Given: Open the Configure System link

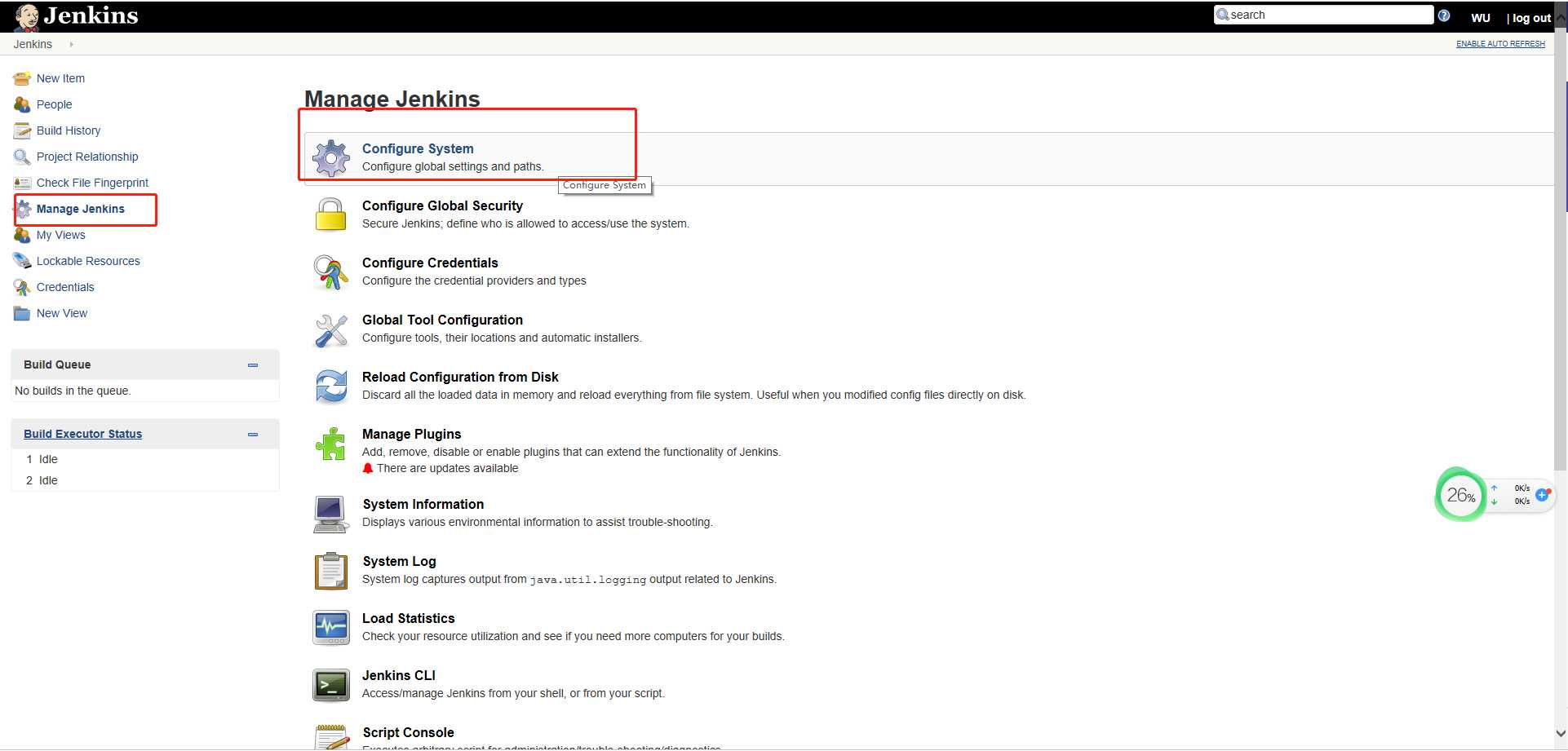Looking at the screenshot, I should click(x=418, y=148).
